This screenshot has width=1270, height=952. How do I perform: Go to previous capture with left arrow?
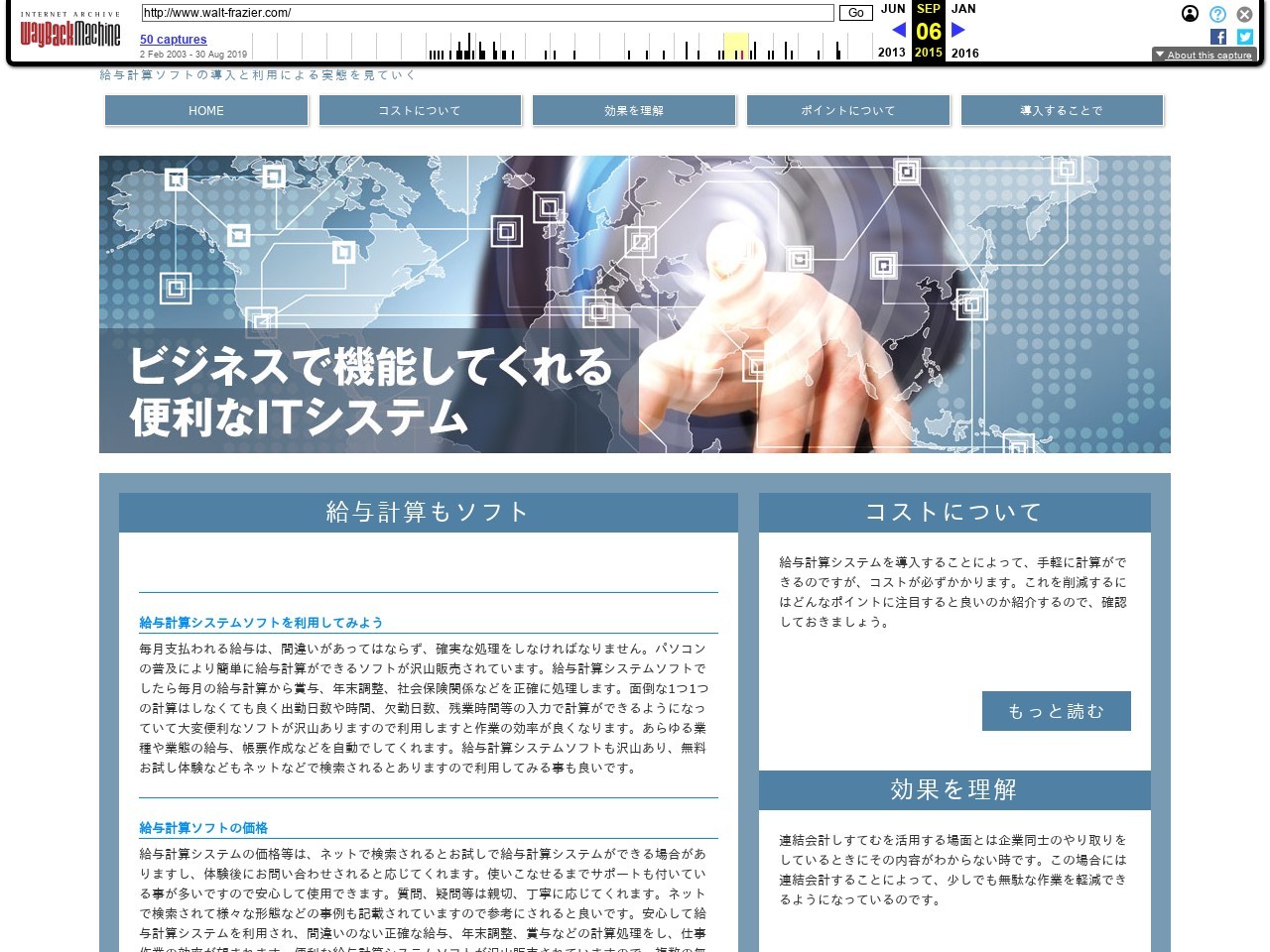[x=899, y=30]
